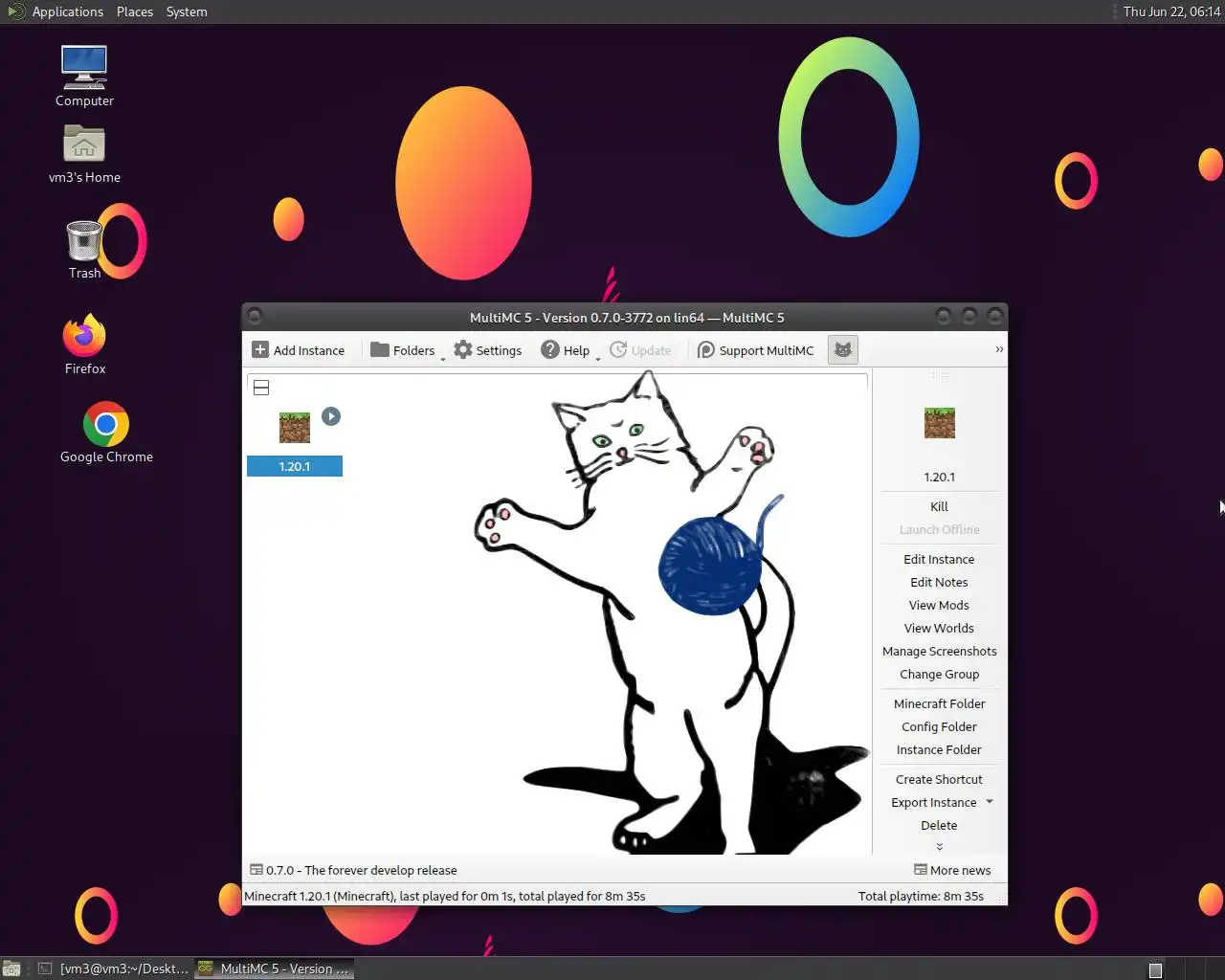Viewport: 1225px width, 980px height.
Task: Select the 1.20.1 instance grass block icon
Action: pos(295,427)
